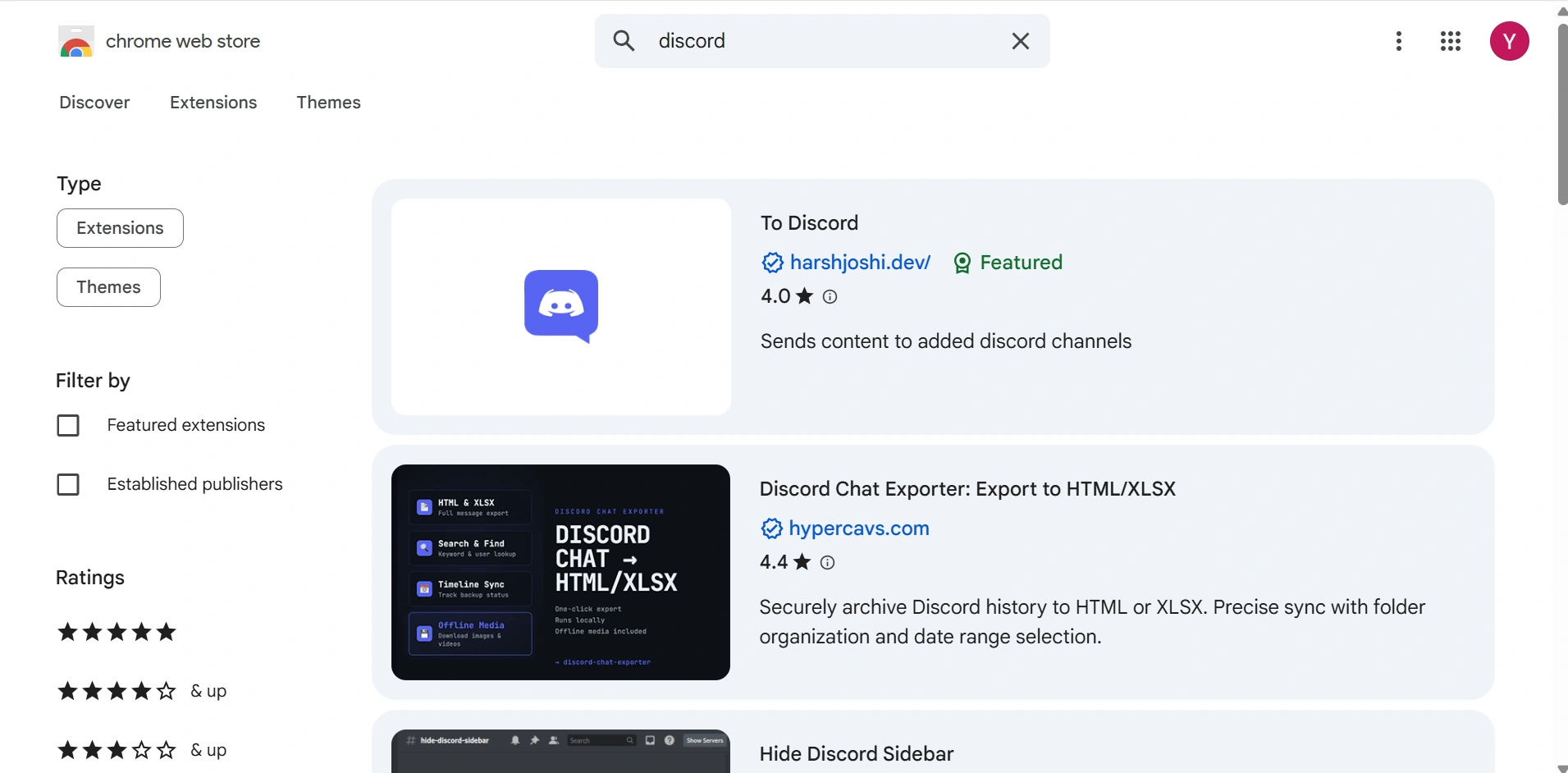Click the 4.4 rating on Discord Chat Exporter
1568x773 pixels.
tap(774, 563)
